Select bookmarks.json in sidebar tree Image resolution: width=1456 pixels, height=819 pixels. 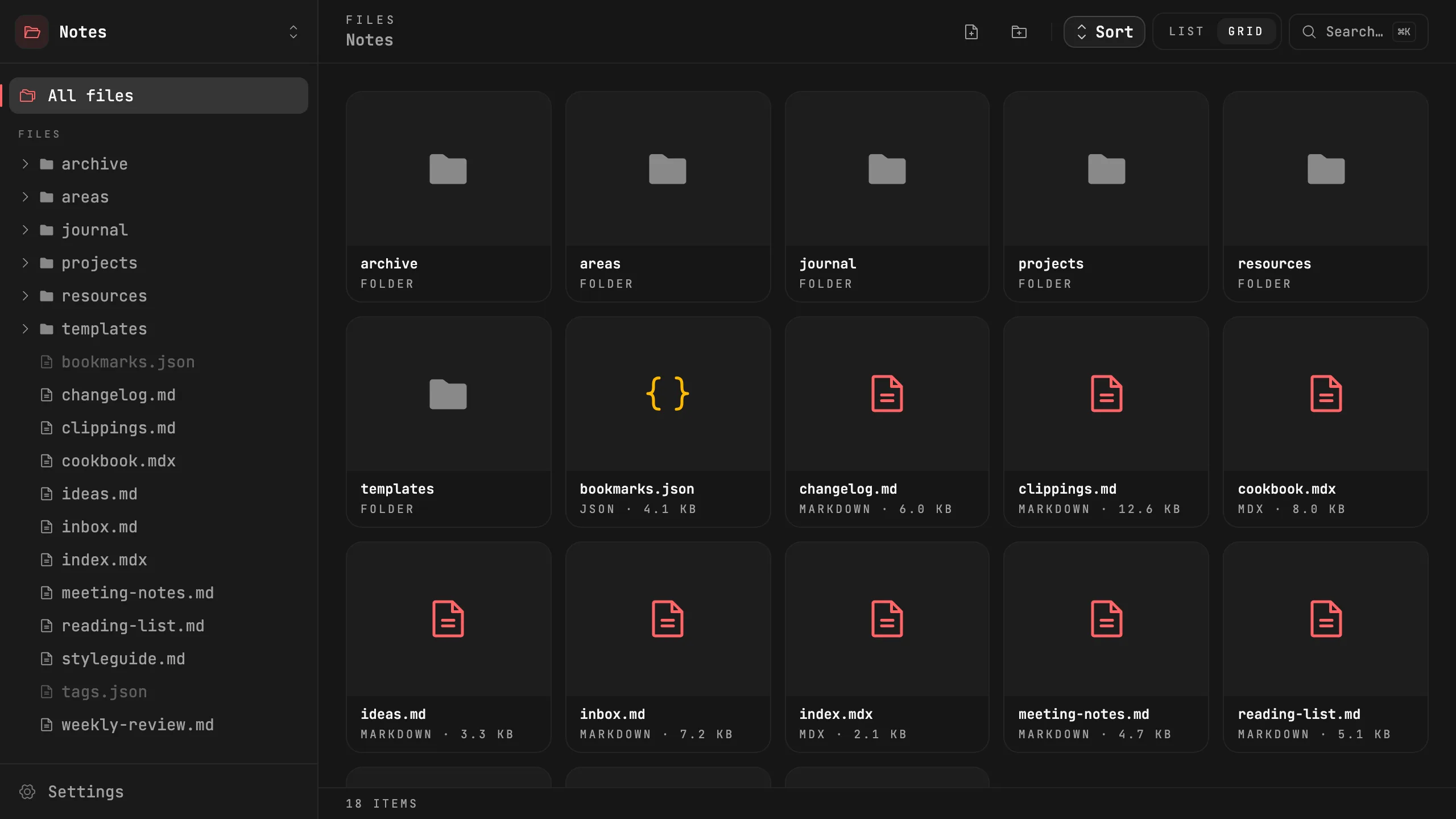[x=159, y=362]
